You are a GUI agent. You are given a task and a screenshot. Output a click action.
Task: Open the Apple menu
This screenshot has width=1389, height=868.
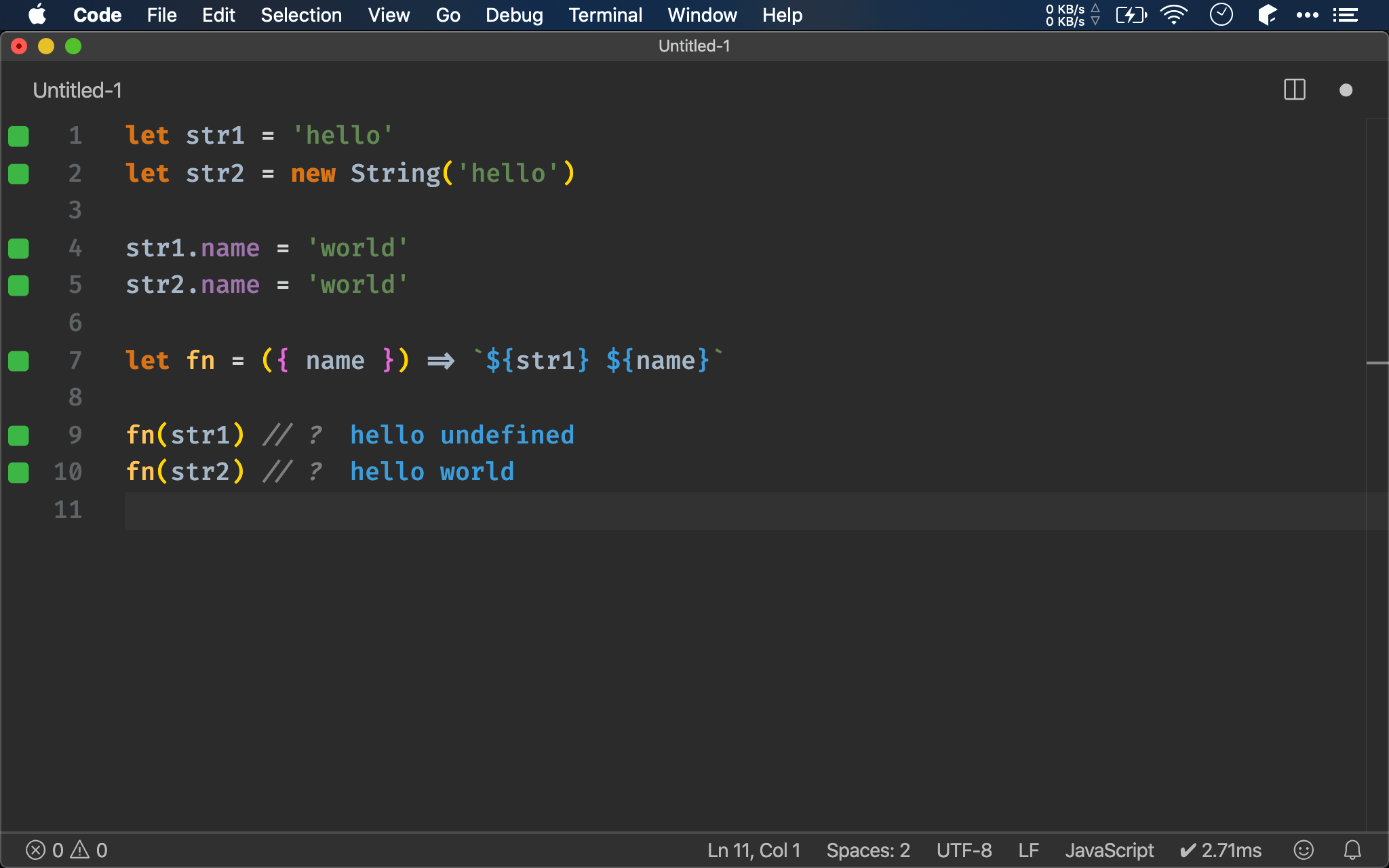[37, 14]
